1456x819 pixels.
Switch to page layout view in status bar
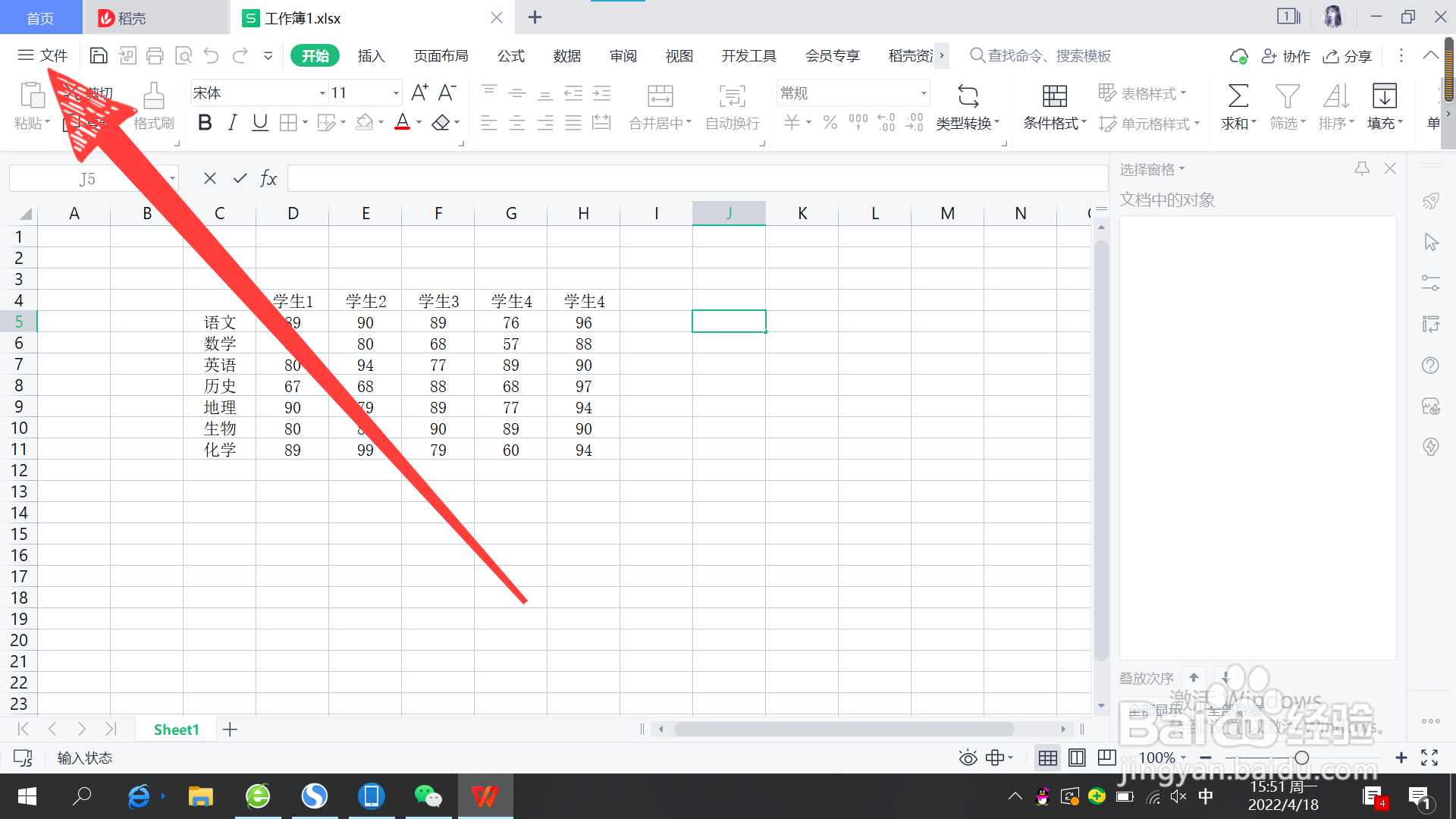1077,758
